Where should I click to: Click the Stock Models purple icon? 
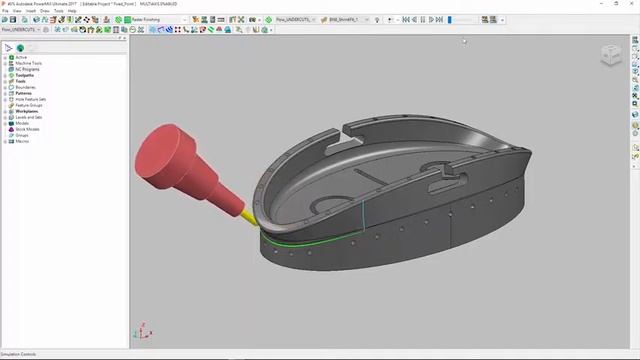tap(11, 129)
